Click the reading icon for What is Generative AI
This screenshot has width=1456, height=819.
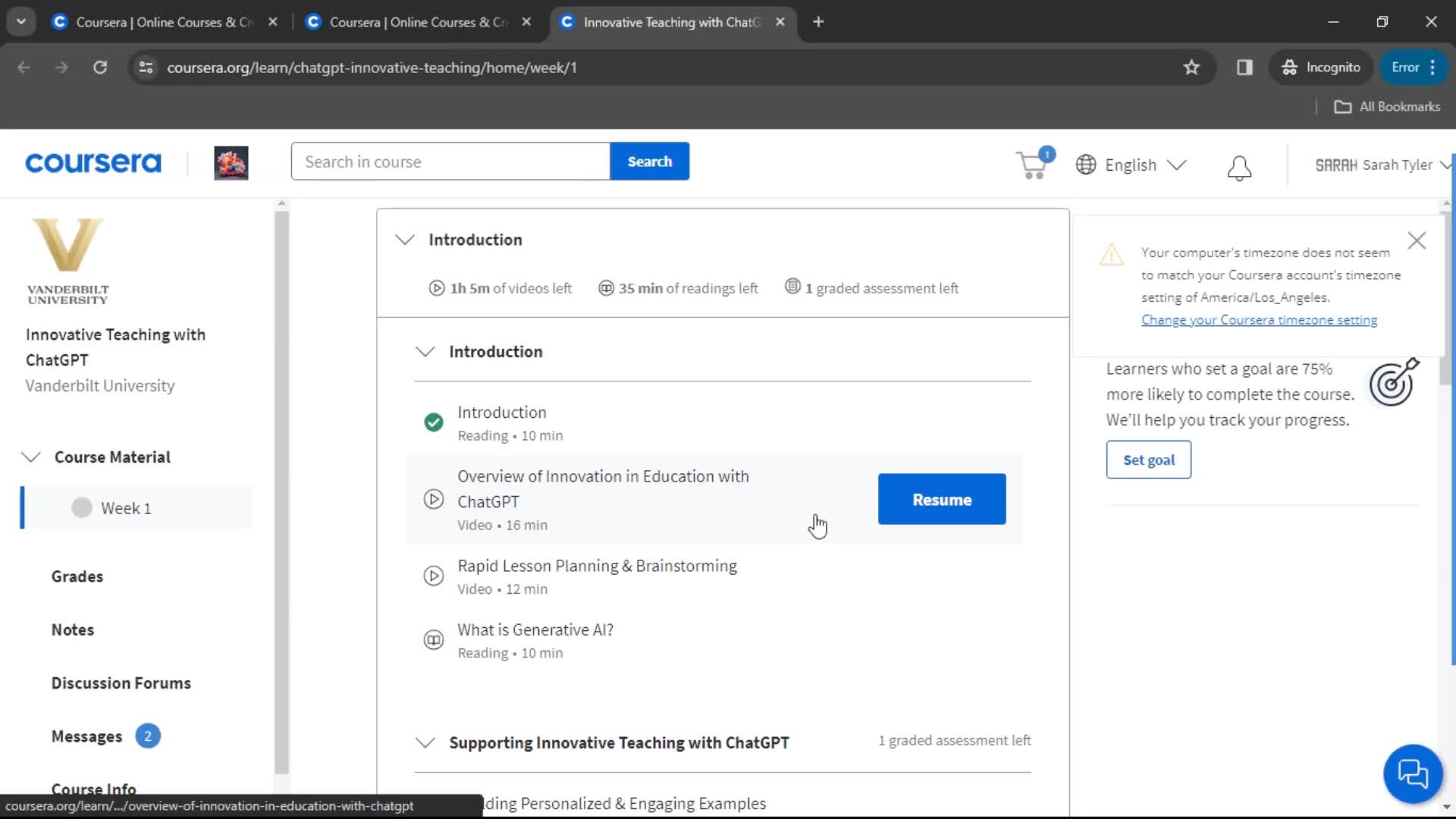(432, 640)
